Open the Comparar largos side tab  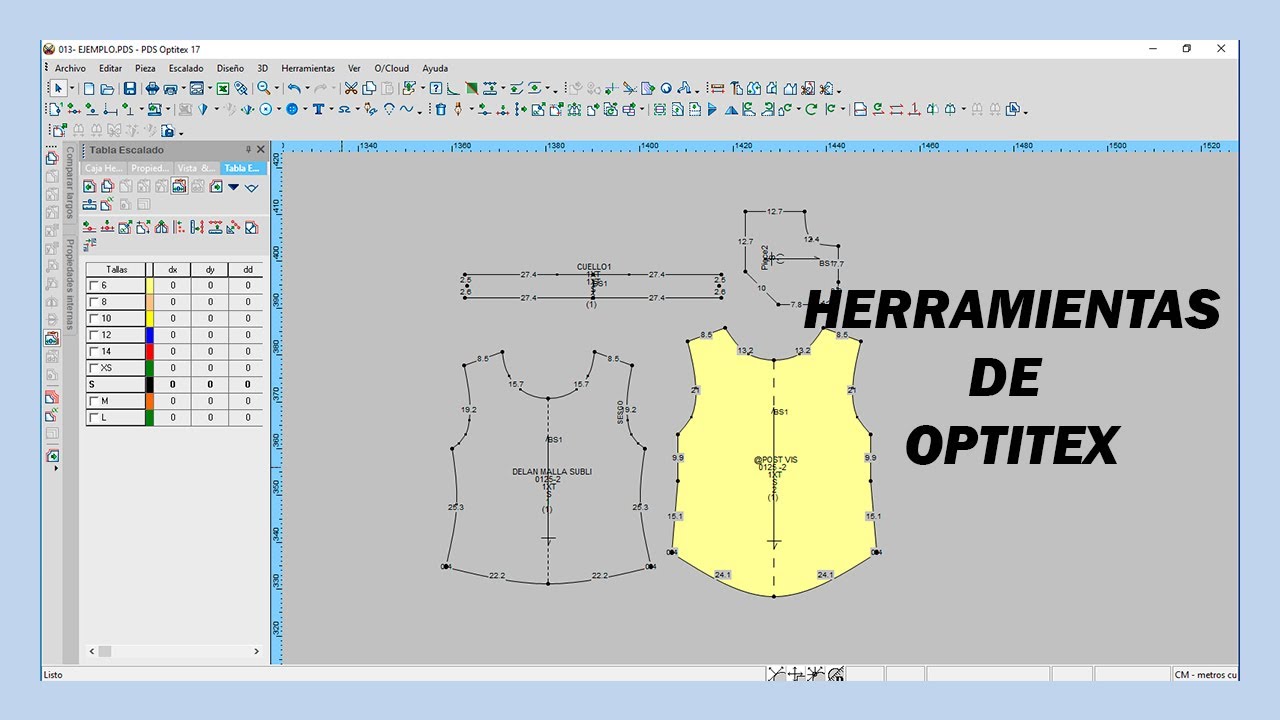70,184
